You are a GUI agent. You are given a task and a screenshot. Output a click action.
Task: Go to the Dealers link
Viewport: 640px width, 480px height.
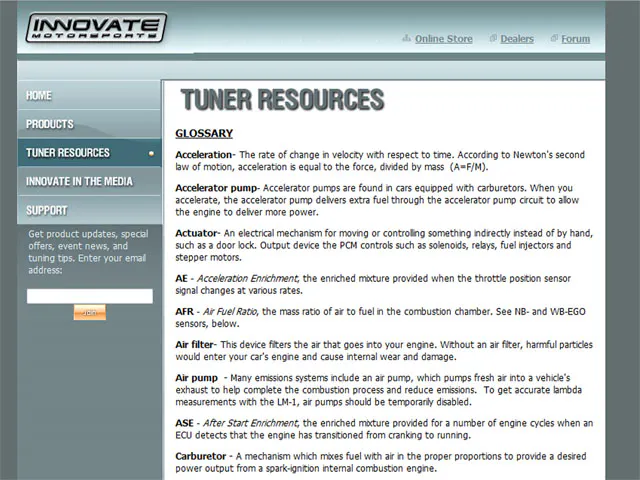(517, 39)
